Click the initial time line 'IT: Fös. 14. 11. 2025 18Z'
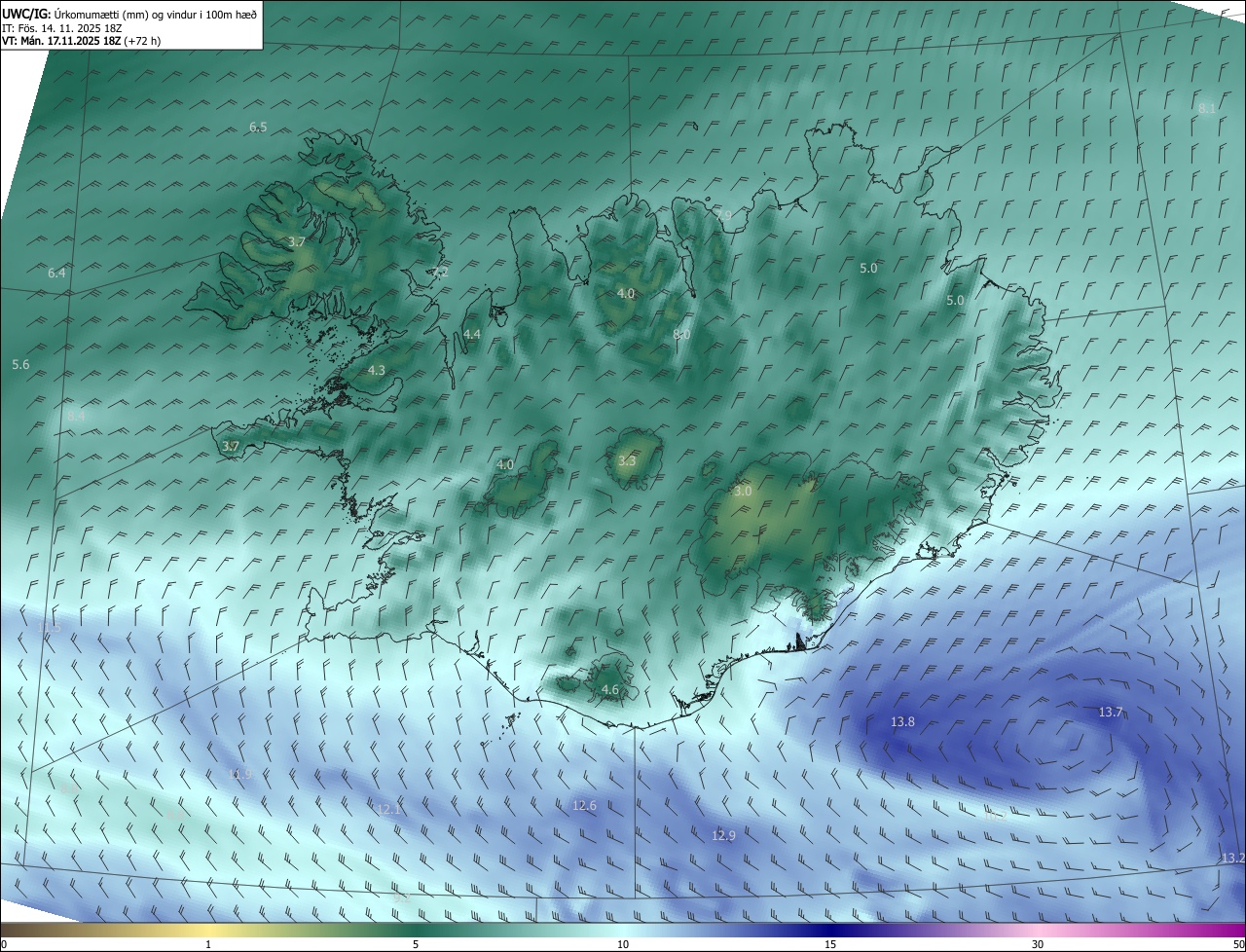 point(64,28)
